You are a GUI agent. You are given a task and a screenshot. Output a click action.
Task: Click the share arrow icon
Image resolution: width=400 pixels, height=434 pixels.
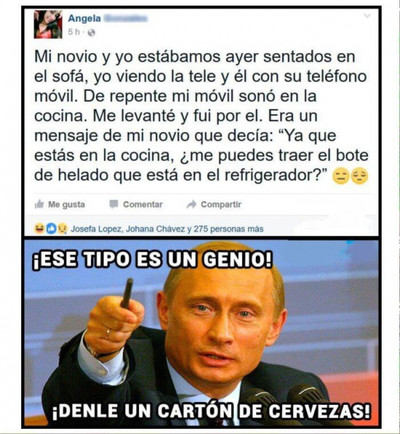click(x=191, y=204)
